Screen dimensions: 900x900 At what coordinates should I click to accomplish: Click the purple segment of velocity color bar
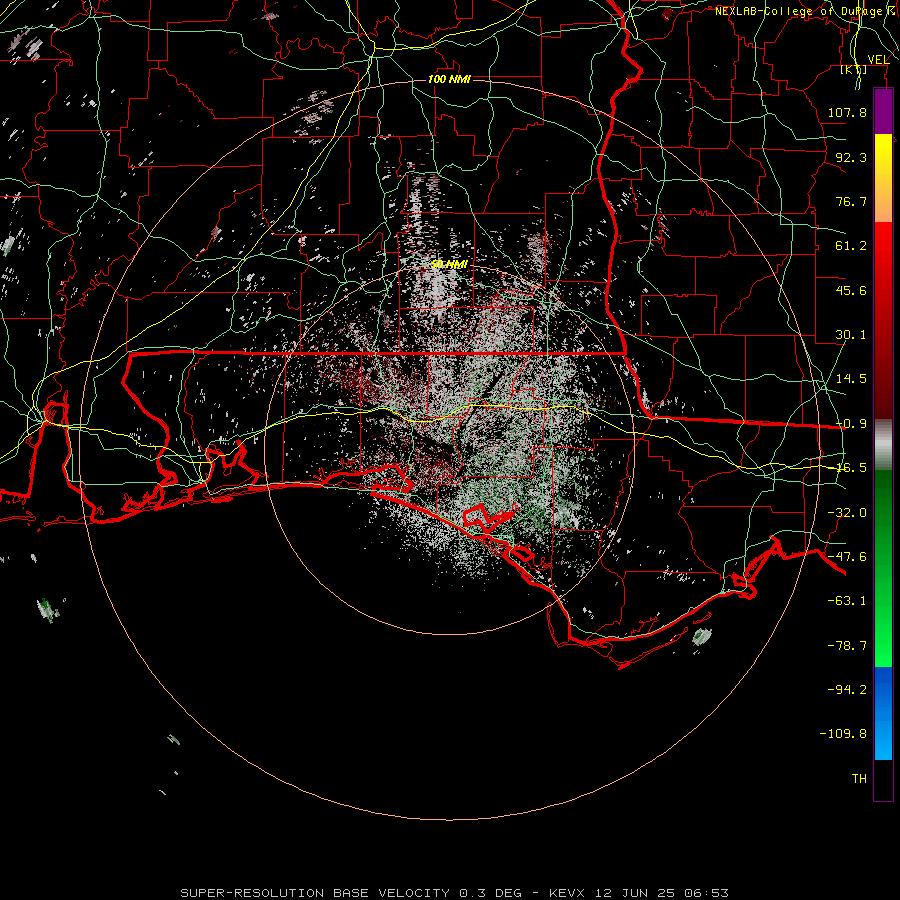[x=883, y=112]
